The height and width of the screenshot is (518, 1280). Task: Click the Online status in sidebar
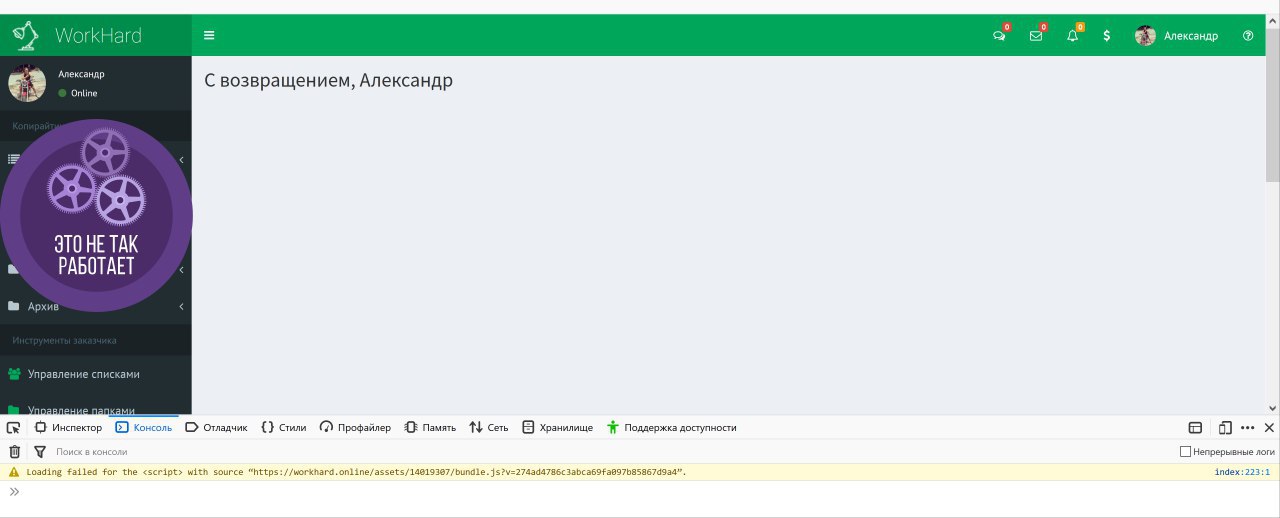(x=78, y=93)
